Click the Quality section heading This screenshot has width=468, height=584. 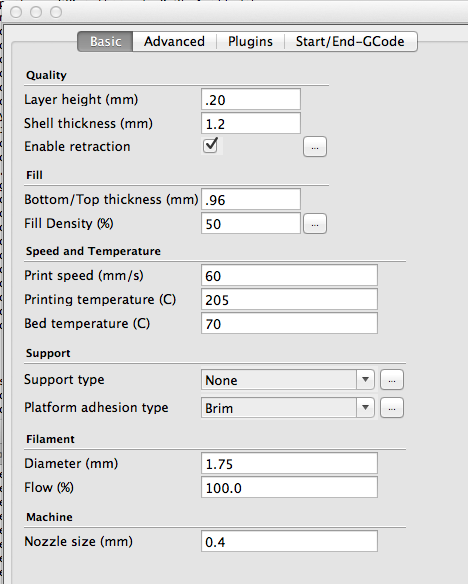[46, 75]
